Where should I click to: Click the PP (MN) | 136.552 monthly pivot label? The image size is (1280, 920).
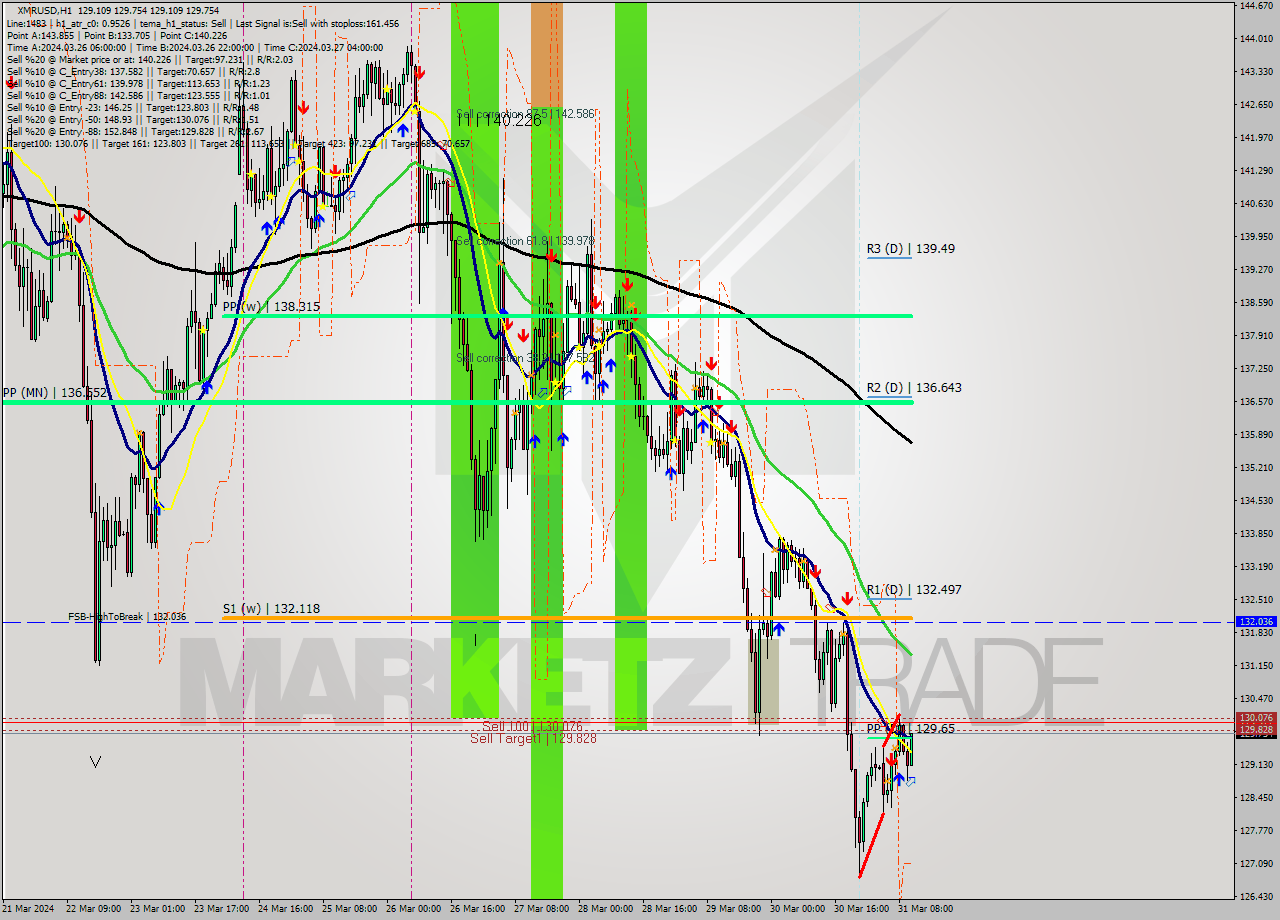(54, 393)
